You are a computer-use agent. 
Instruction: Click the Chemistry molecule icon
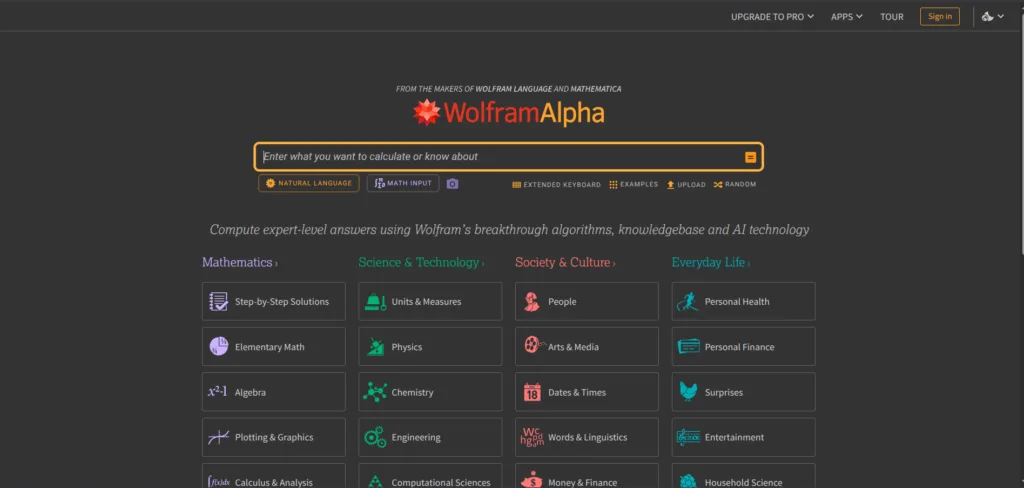(375, 392)
